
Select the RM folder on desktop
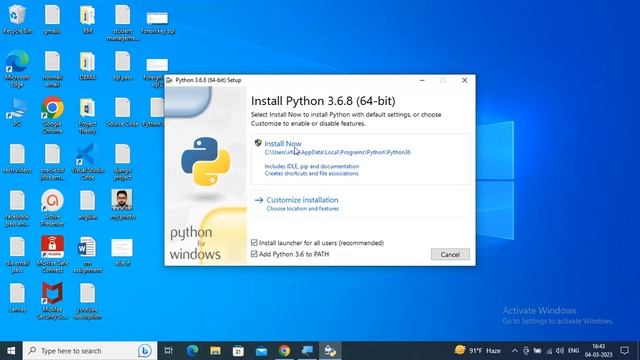[x=87, y=19]
